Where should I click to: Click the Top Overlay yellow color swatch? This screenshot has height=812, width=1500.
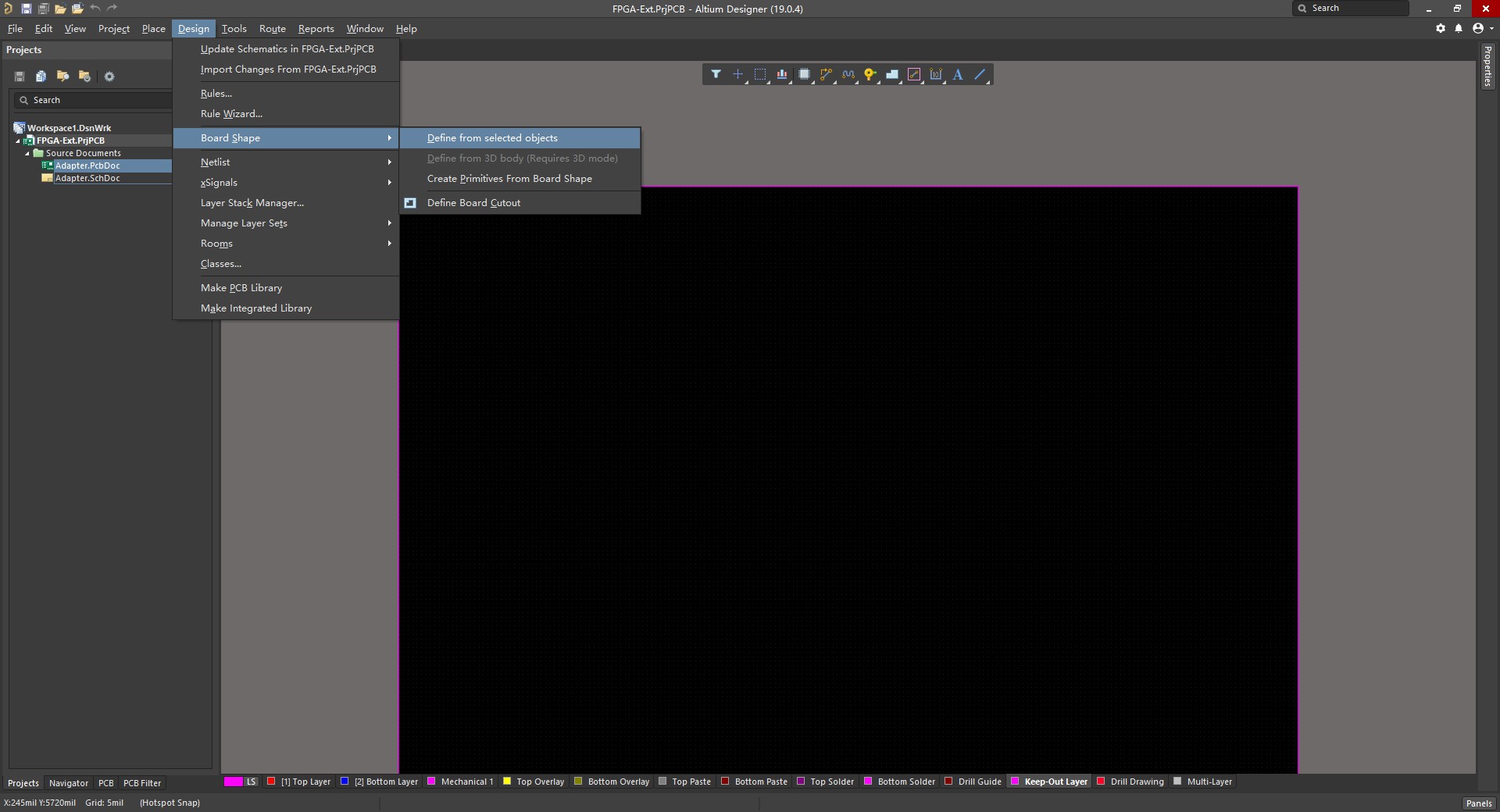coord(507,781)
